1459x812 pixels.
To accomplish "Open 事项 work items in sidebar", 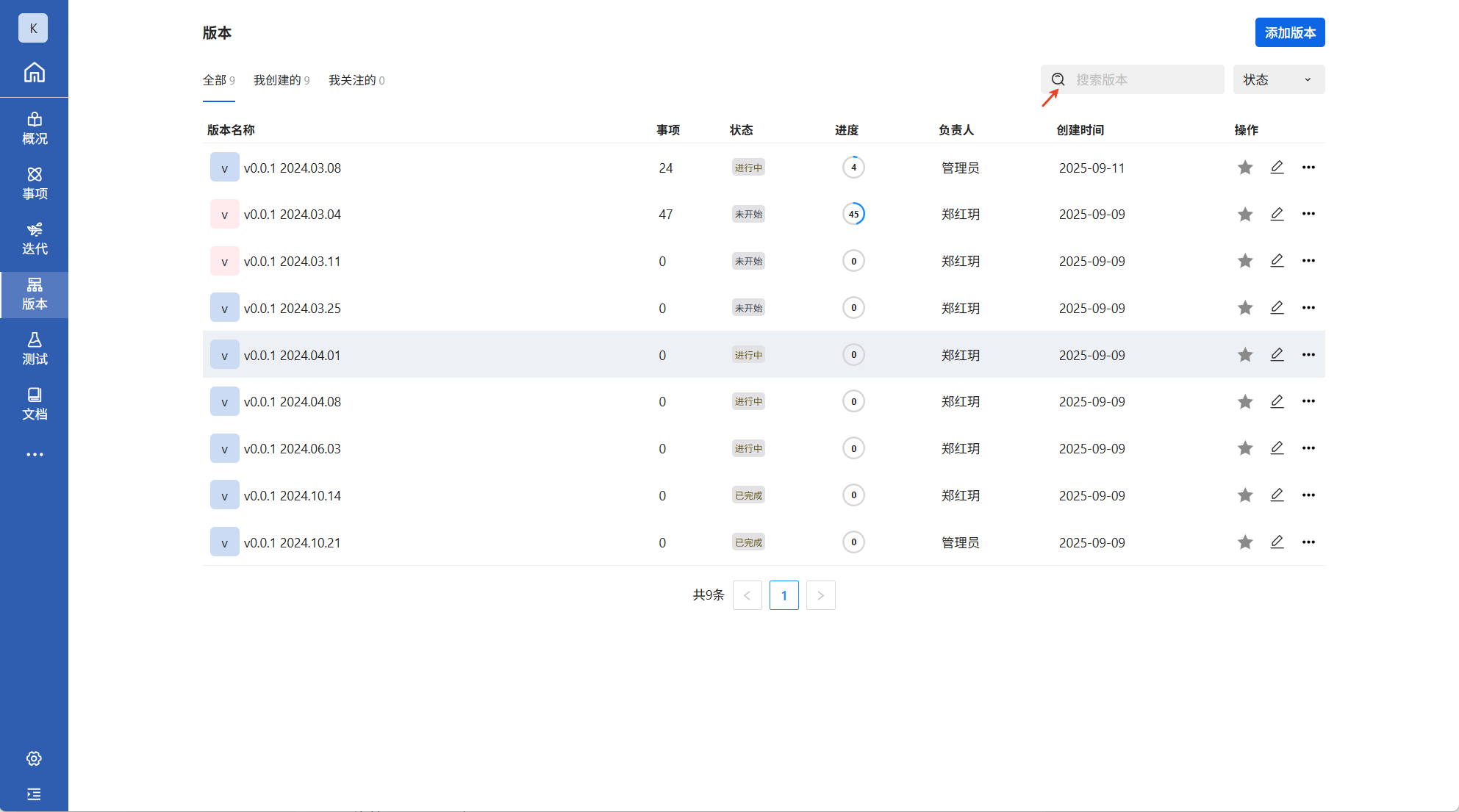I will pyautogui.click(x=34, y=184).
